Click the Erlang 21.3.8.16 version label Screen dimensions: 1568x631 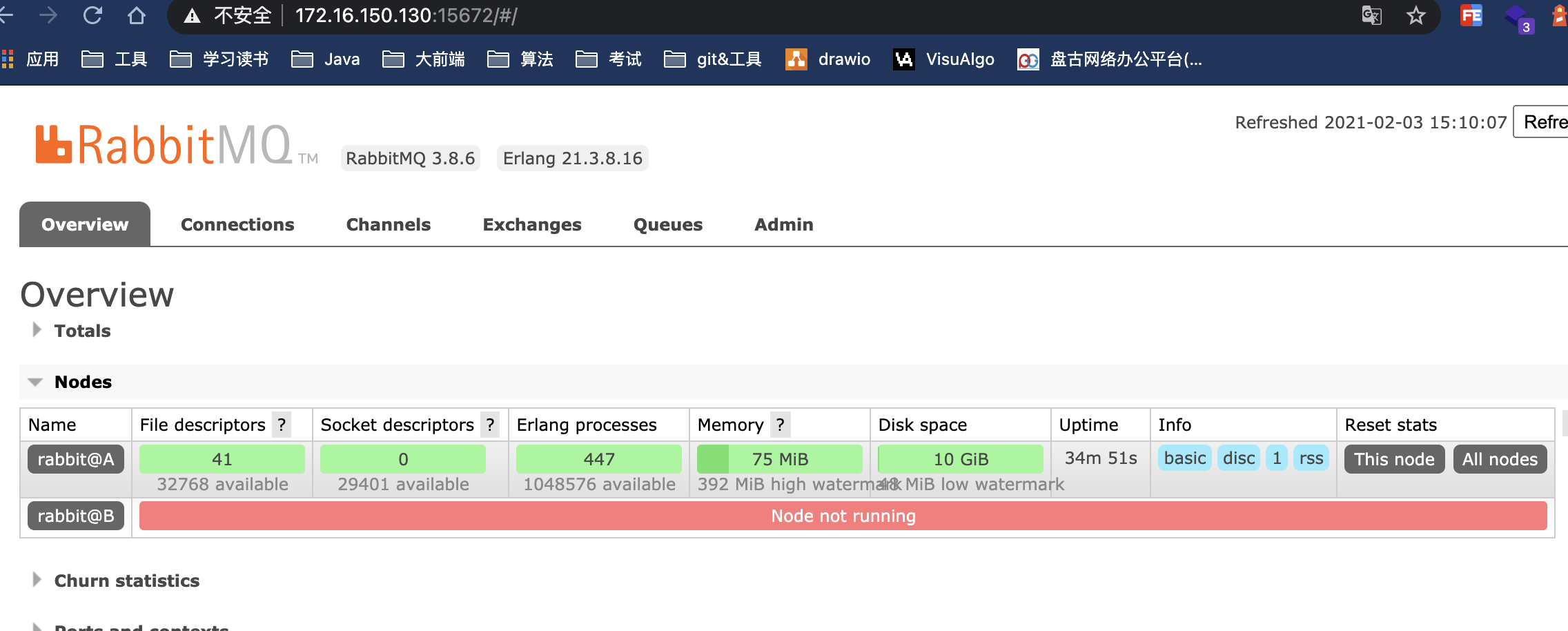tap(573, 158)
